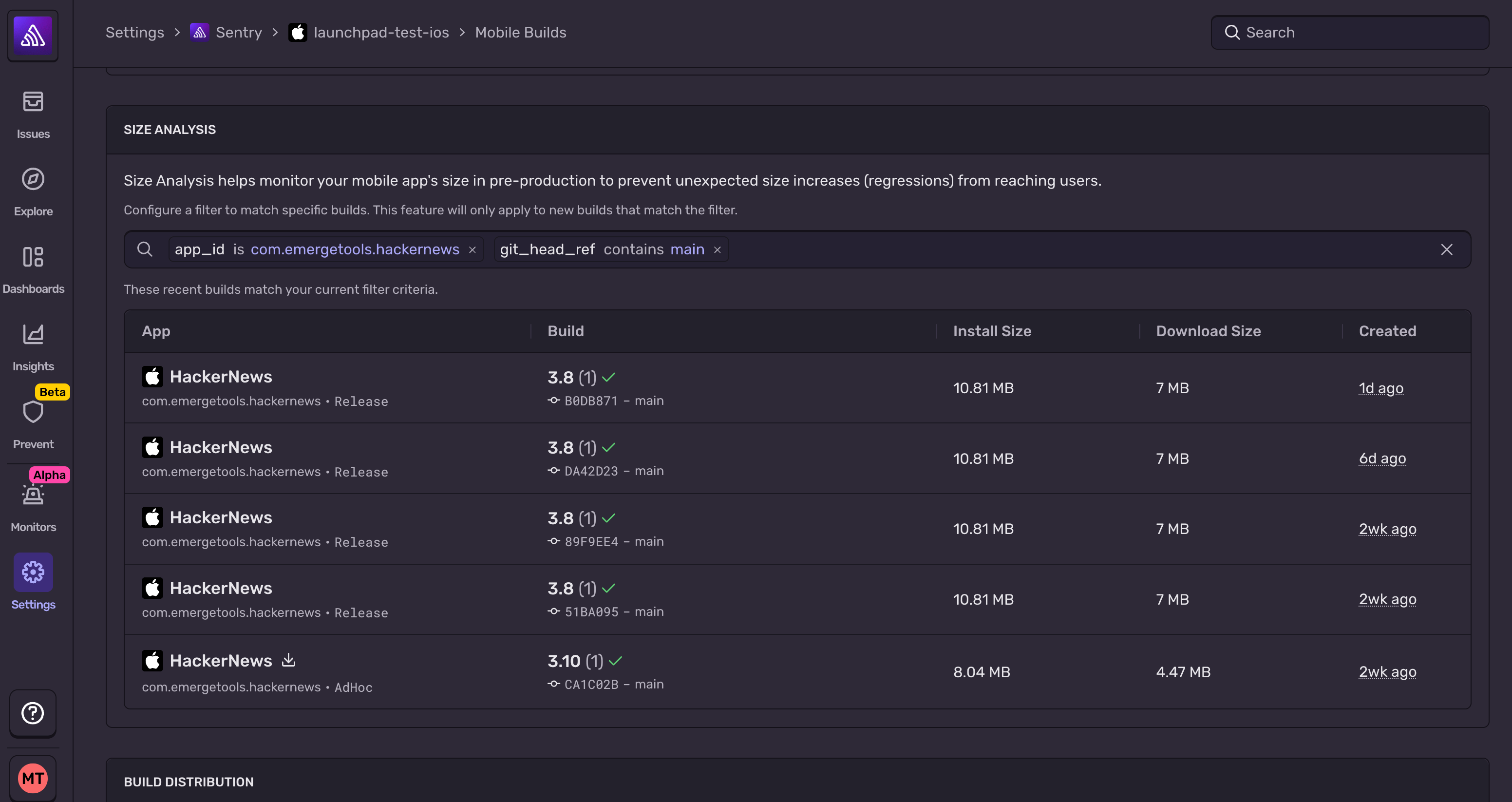Viewport: 1512px width, 802px height.
Task: Open the HackerNews build B0DB871 row
Action: click(x=221, y=377)
